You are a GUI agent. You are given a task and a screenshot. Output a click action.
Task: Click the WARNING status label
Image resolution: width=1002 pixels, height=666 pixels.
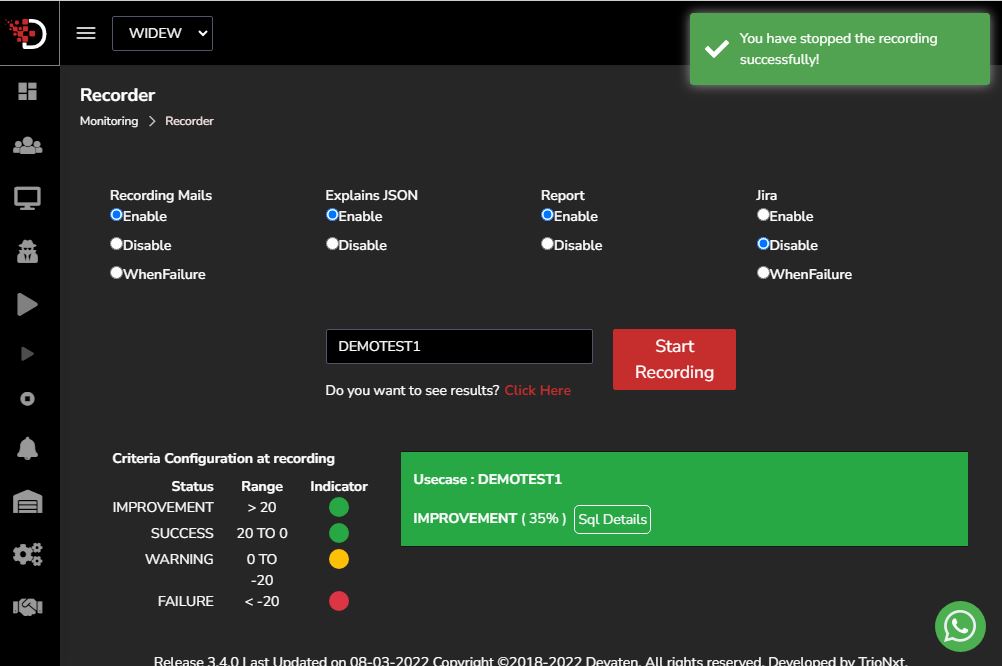pyautogui.click(x=179, y=559)
